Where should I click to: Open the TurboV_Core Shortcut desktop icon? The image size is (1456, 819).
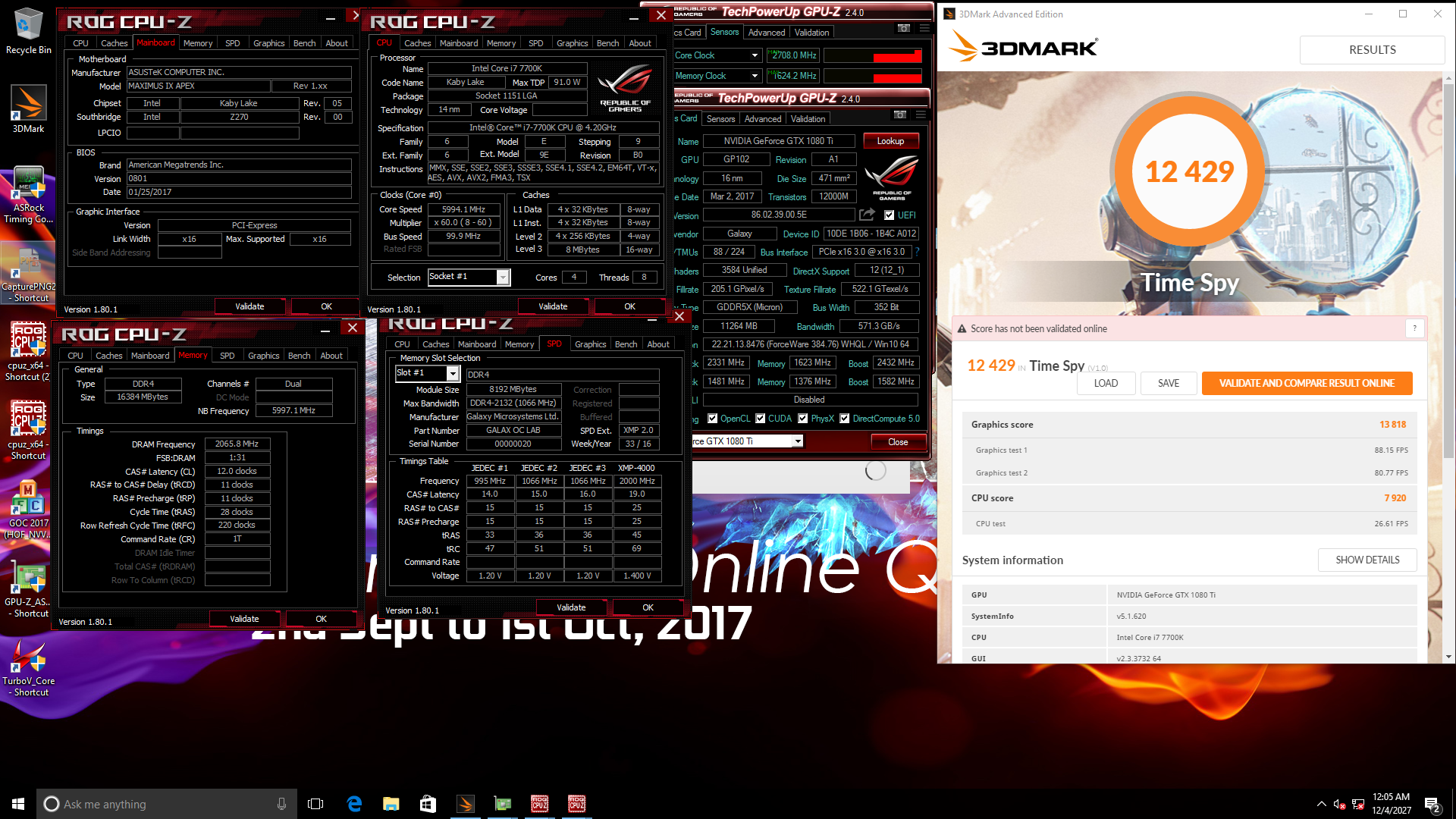tap(28, 668)
